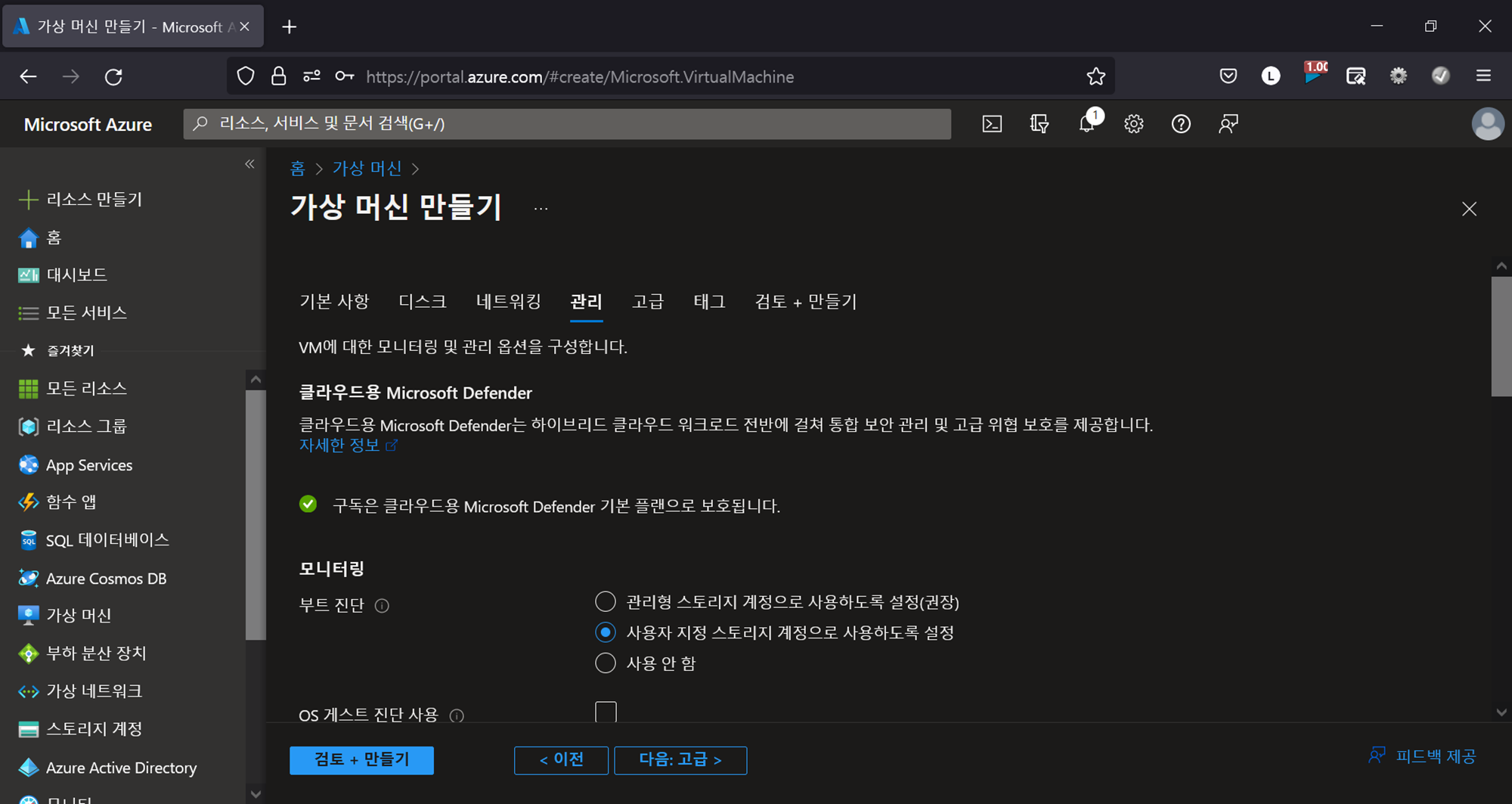This screenshot has width=1512, height=804.
Task: Focus the Azure resource search box
Action: 567,124
